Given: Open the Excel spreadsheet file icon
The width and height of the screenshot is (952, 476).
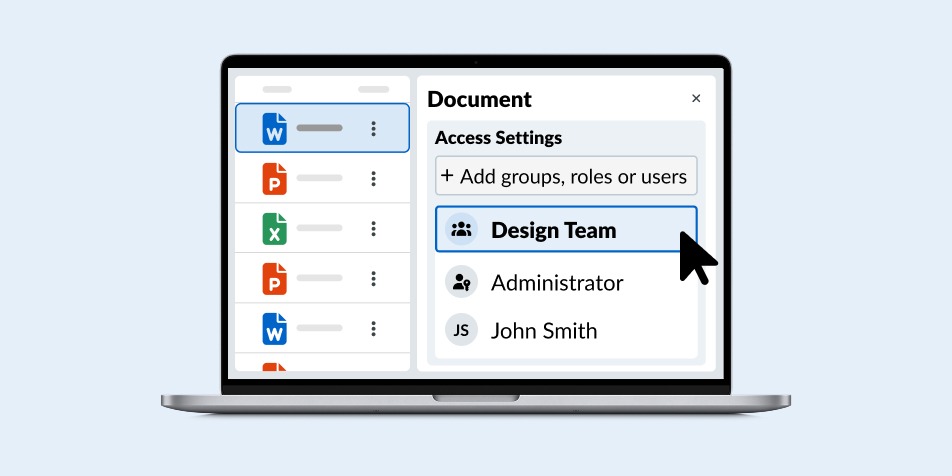Looking at the screenshot, I should [274, 229].
